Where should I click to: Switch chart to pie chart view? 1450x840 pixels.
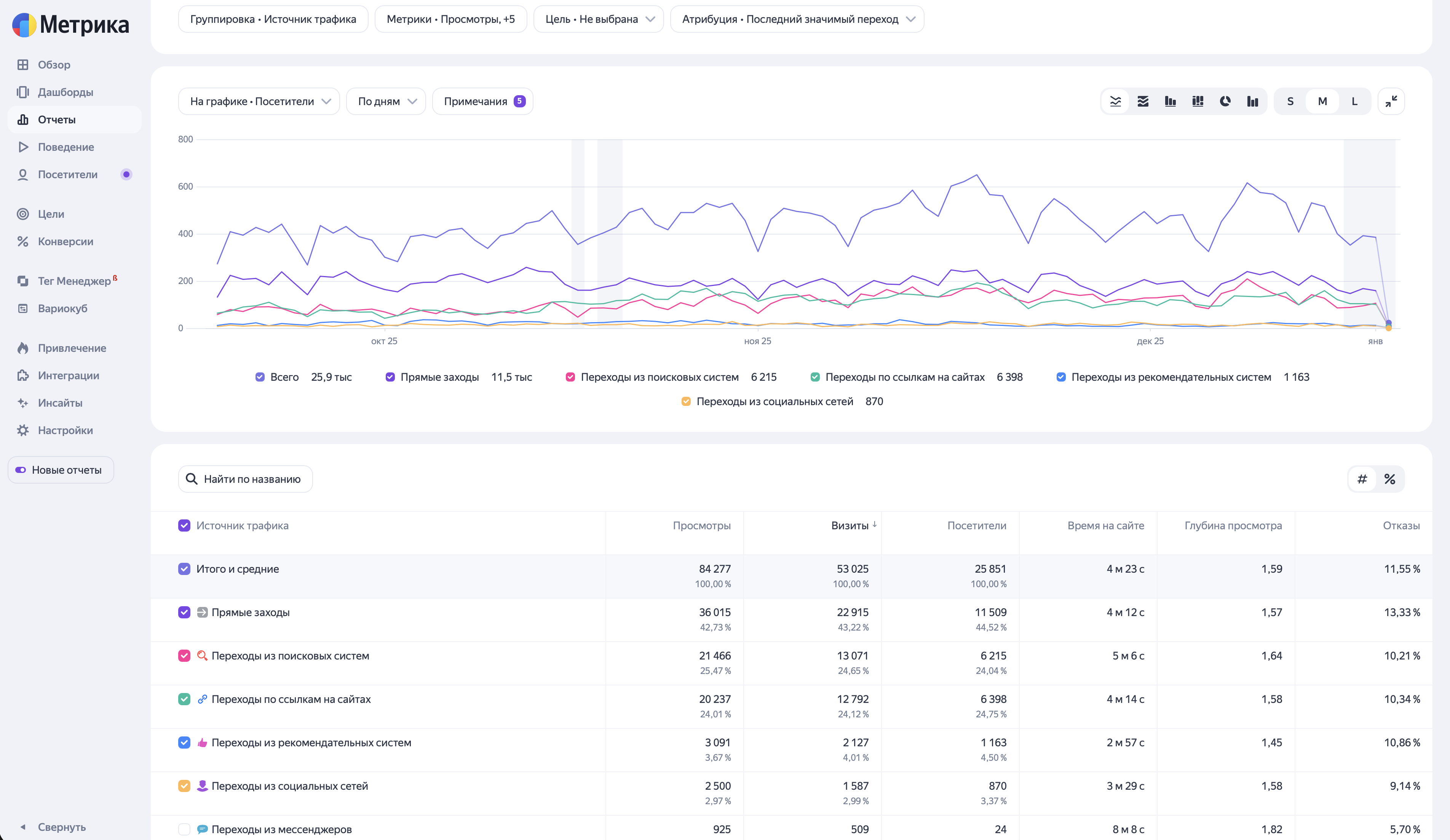pos(1225,101)
